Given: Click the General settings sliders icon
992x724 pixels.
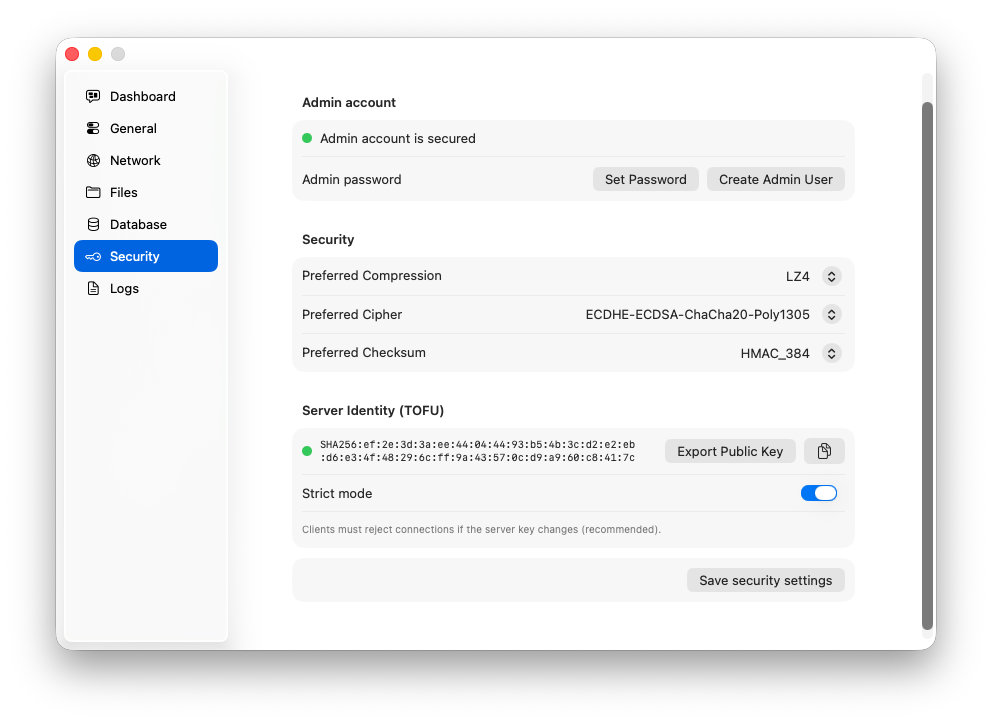Looking at the screenshot, I should pyautogui.click(x=94, y=128).
